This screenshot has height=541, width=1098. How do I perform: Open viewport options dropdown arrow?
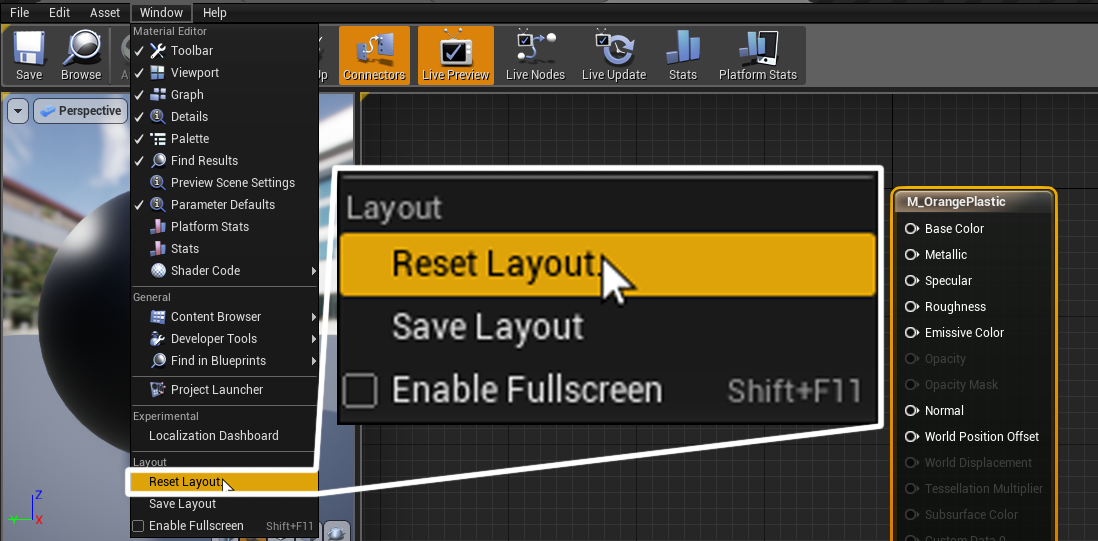click(18, 111)
